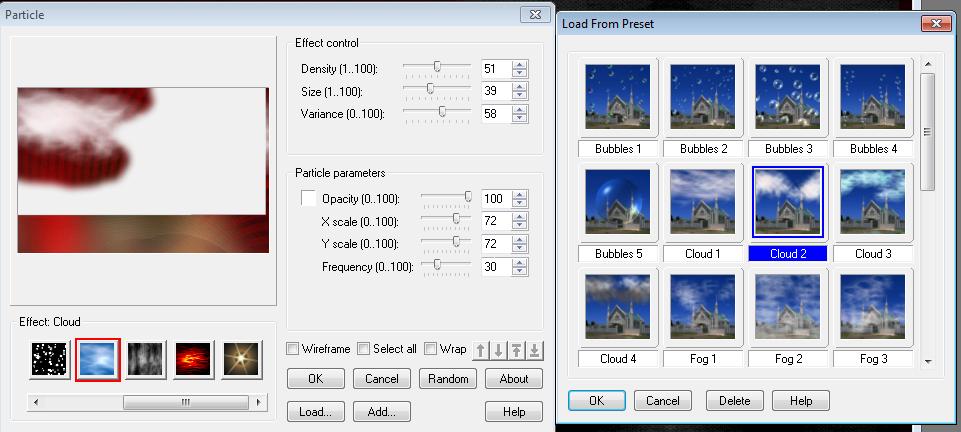
Task: Choose the Fog 2 preset thumbnail
Action: tap(788, 306)
